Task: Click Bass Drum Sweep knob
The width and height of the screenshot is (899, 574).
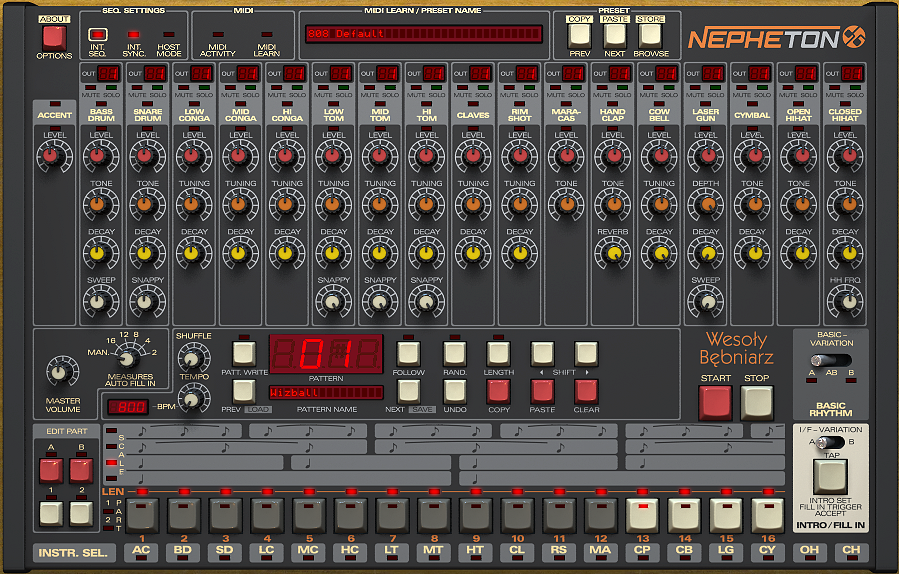Action: pyautogui.click(x=101, y=301)
